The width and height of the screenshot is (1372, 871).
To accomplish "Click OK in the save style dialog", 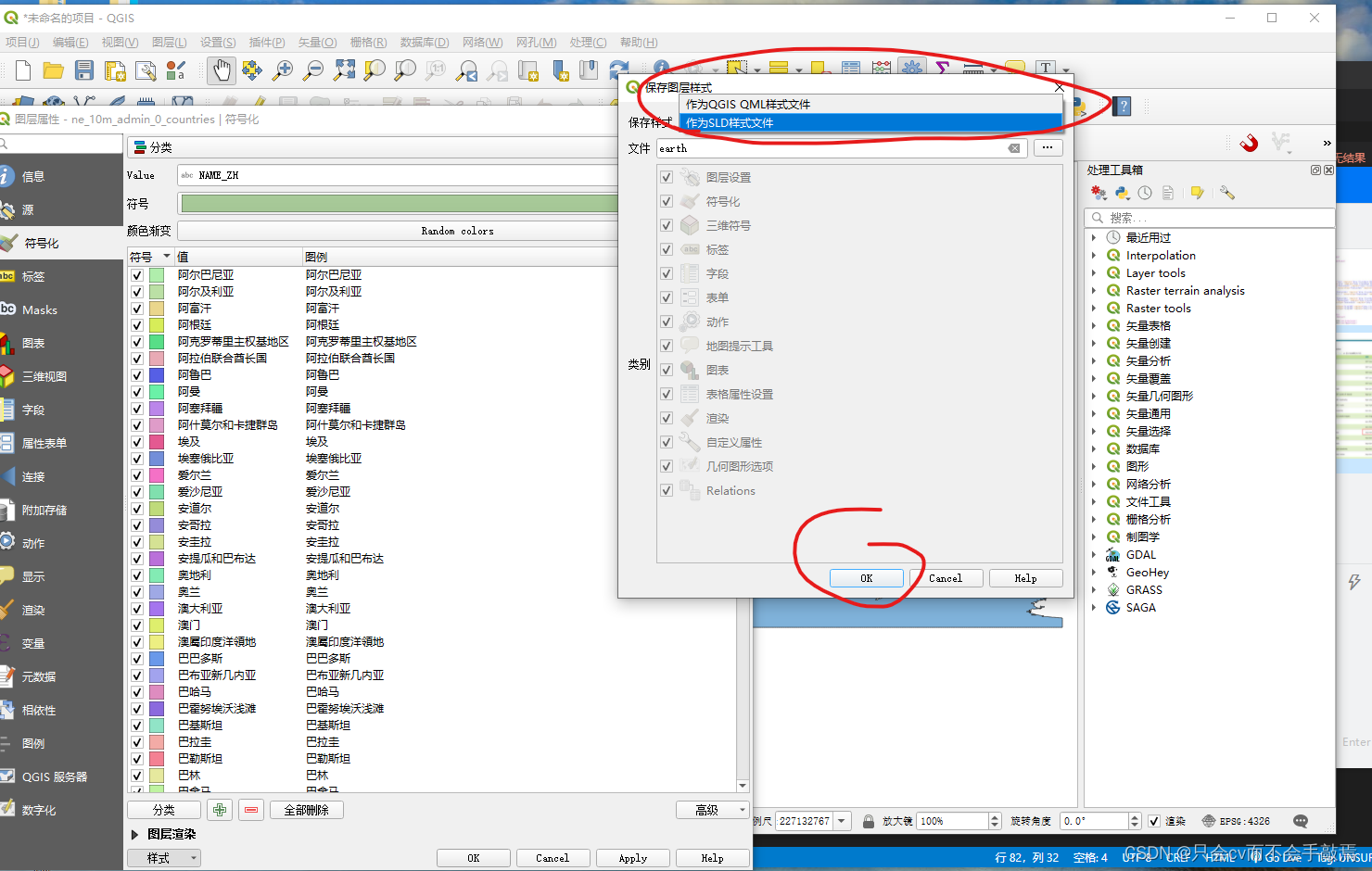I will coord(866,578).
